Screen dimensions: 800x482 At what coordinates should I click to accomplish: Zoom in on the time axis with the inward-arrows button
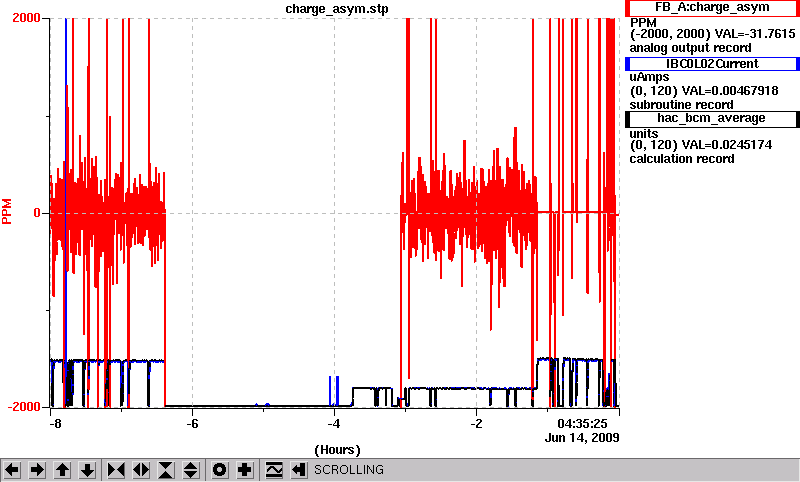[x=116, y=470]
